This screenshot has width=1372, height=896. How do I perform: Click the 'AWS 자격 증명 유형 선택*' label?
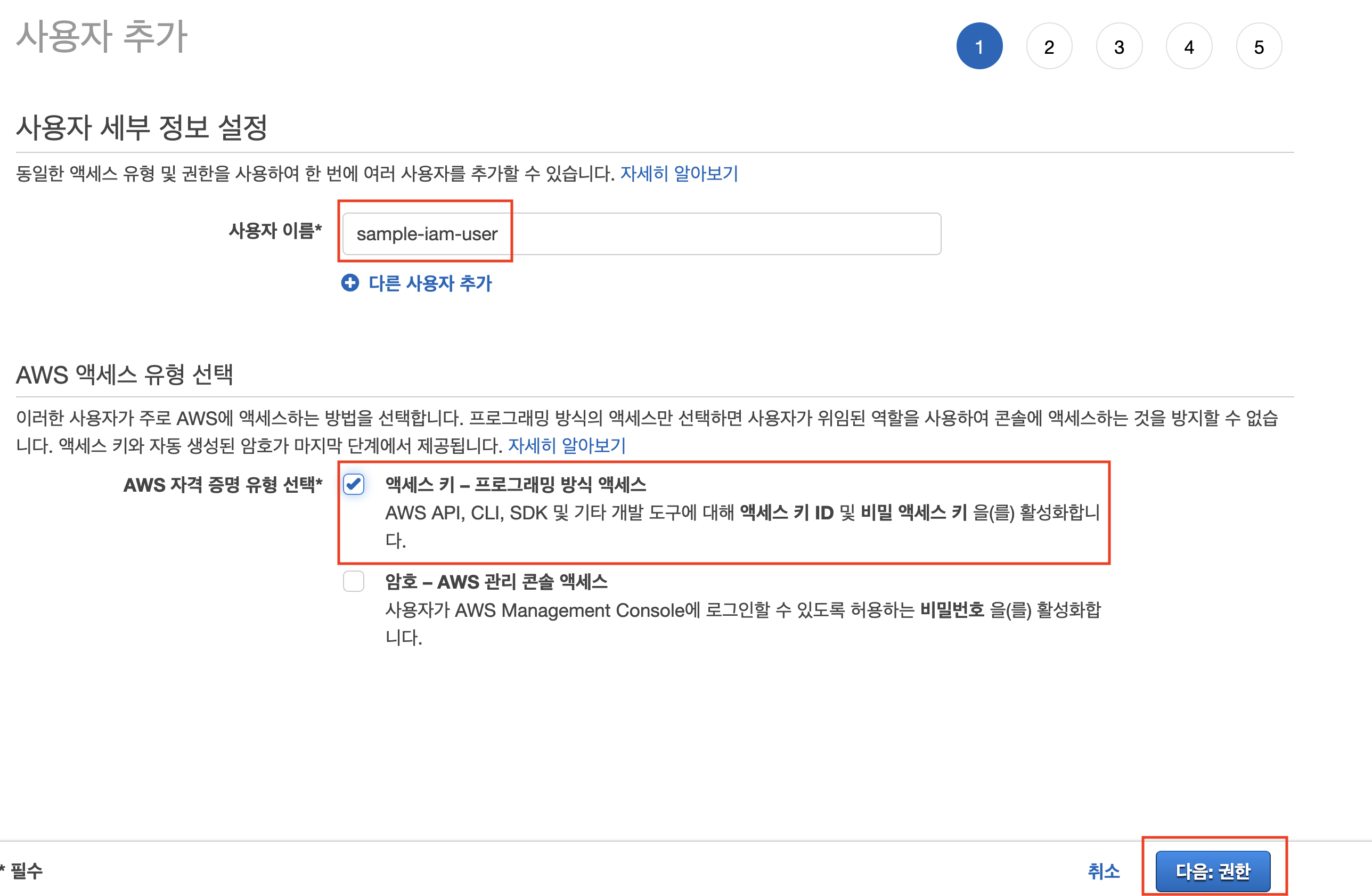coord(223,484)
